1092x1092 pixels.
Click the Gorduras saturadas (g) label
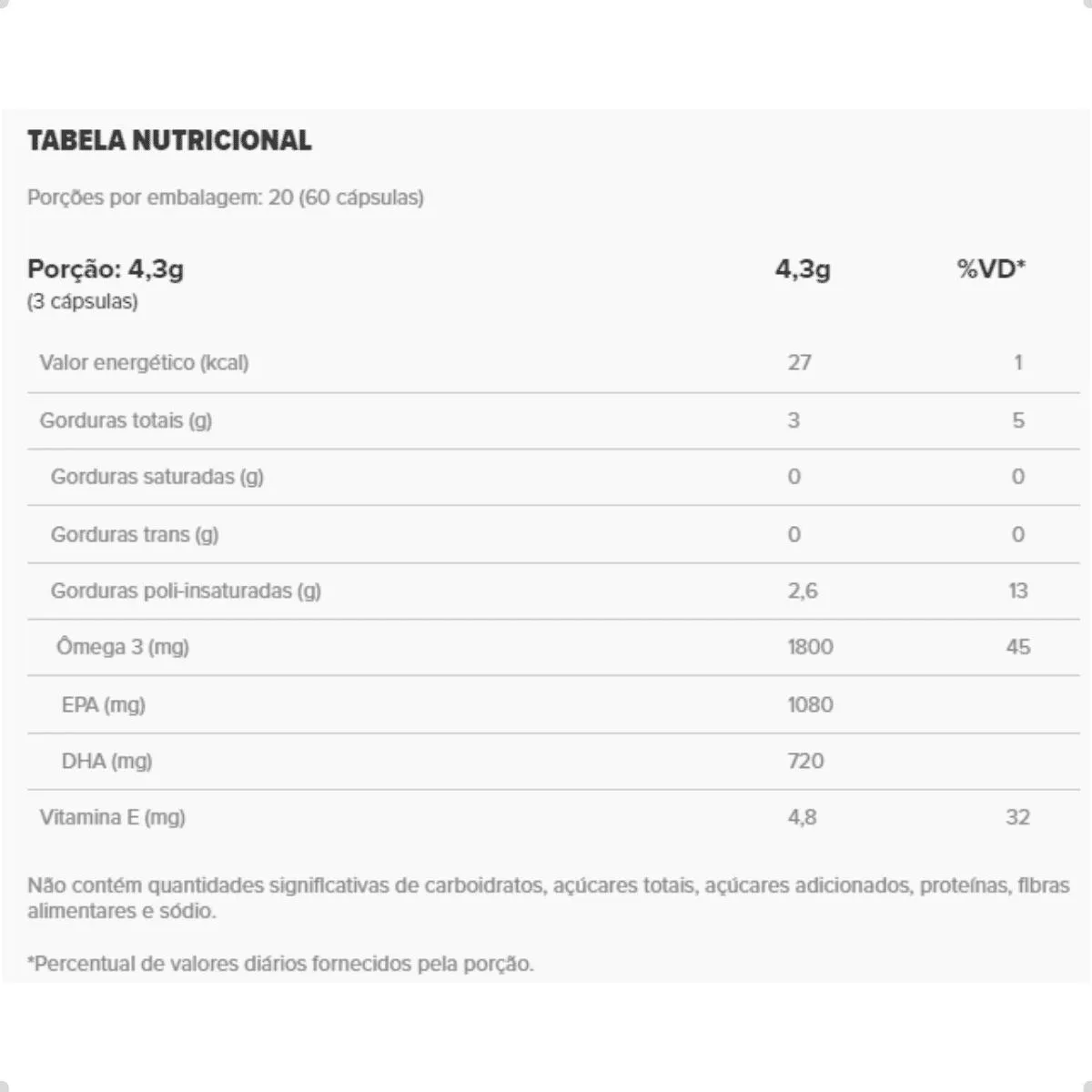pyautogui.click(x=157, y=477)
